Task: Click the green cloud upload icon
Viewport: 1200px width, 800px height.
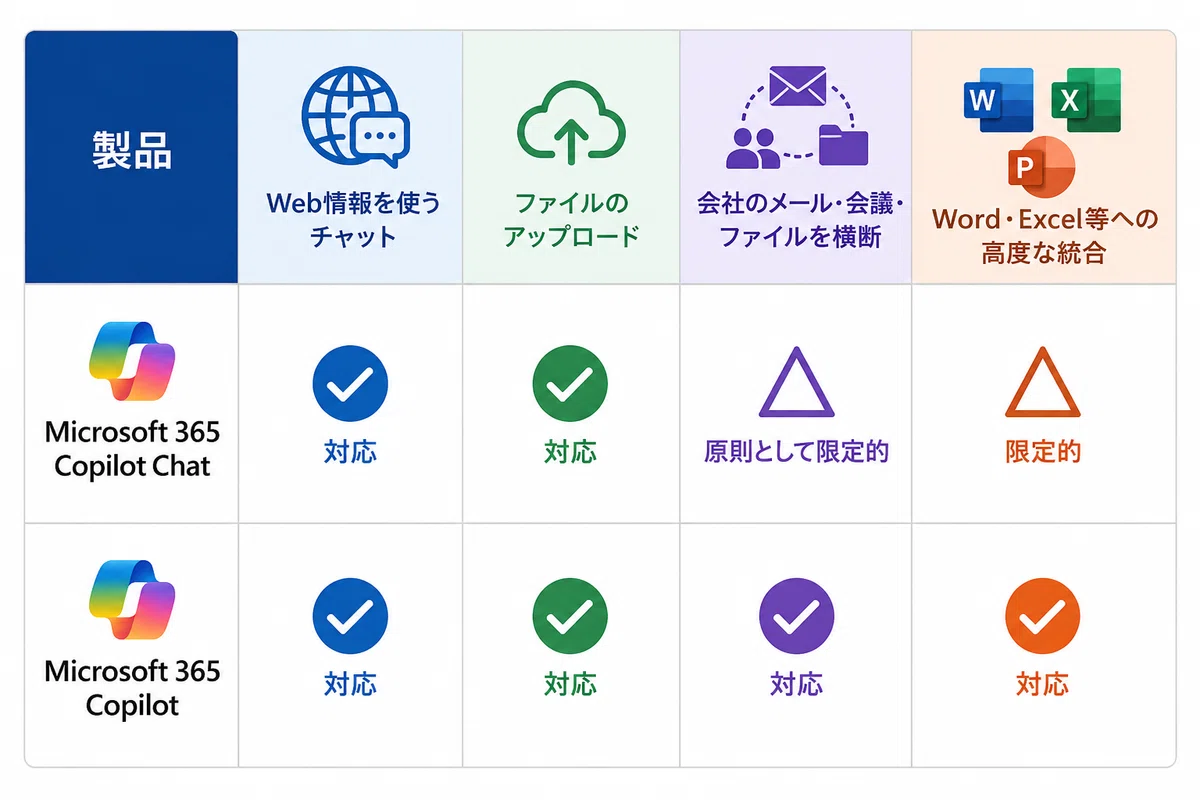Action: pos(571,122)
